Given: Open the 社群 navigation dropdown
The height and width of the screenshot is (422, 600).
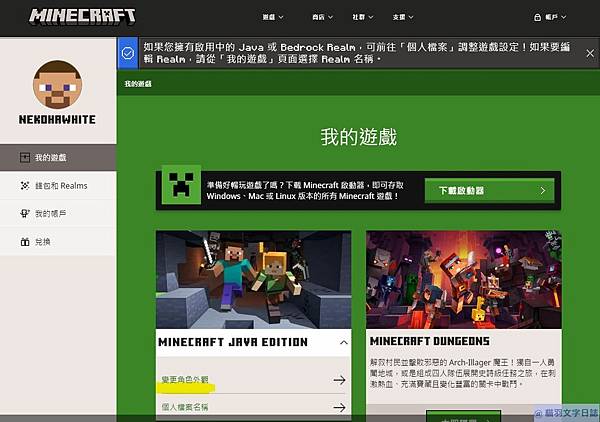Looking at the screenshot, I should point(362,17).
